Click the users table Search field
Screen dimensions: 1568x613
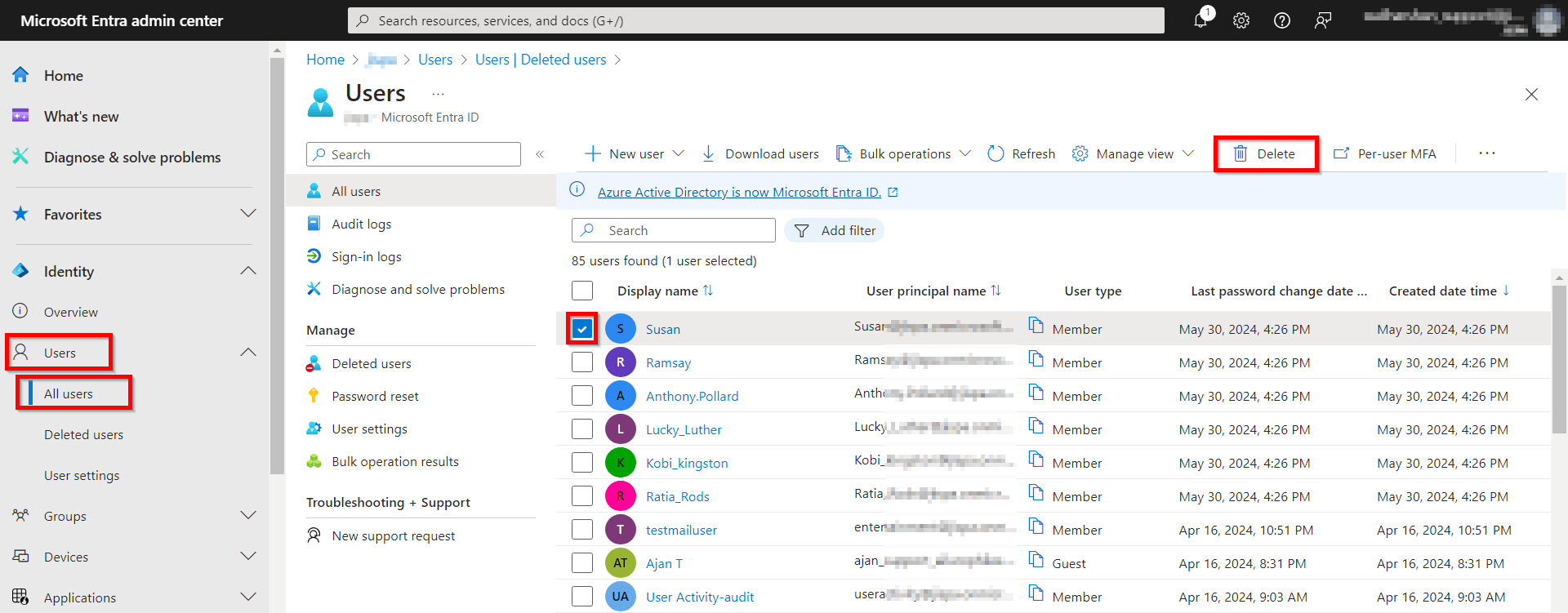[x=674, y=230]
